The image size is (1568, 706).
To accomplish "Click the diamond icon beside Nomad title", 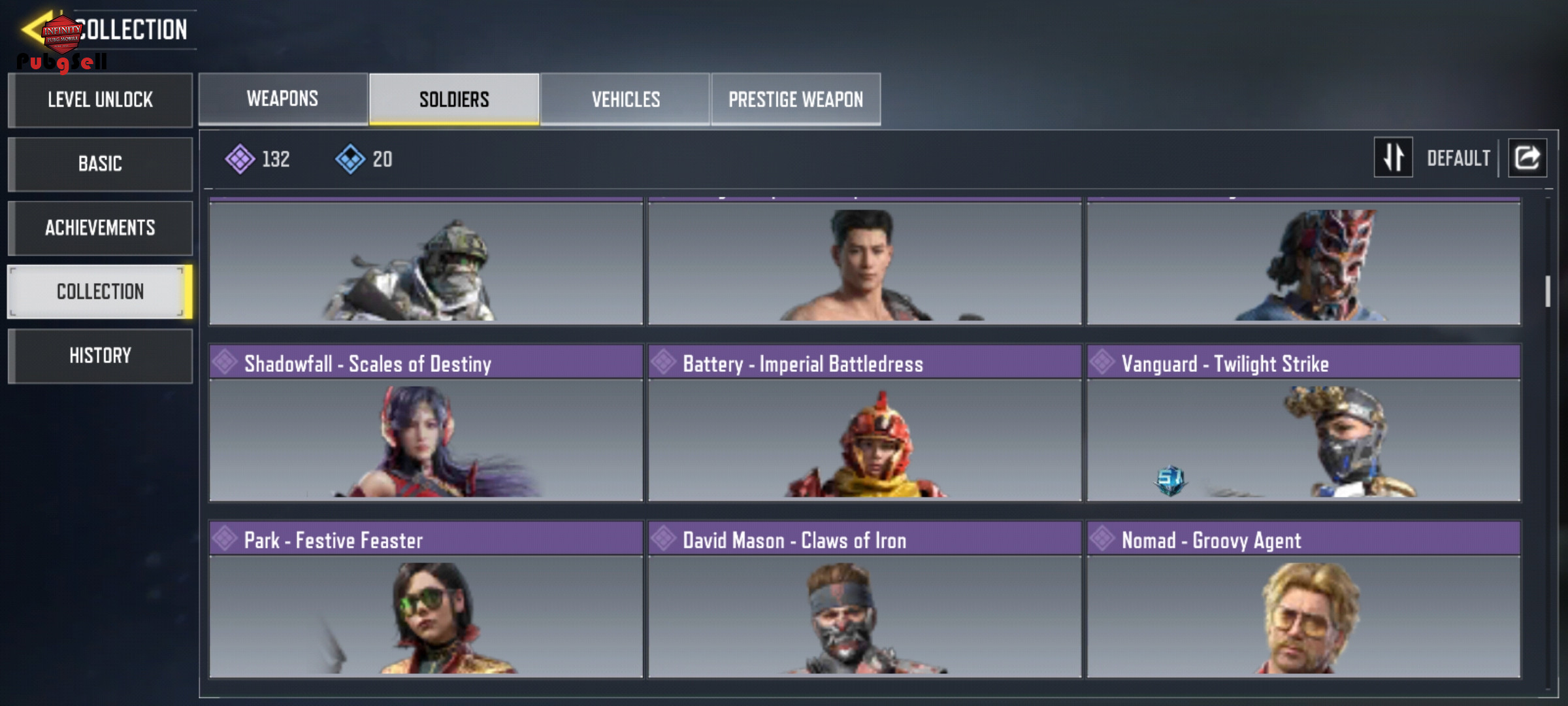I will pyautogui.click(x=1102, y=539).
